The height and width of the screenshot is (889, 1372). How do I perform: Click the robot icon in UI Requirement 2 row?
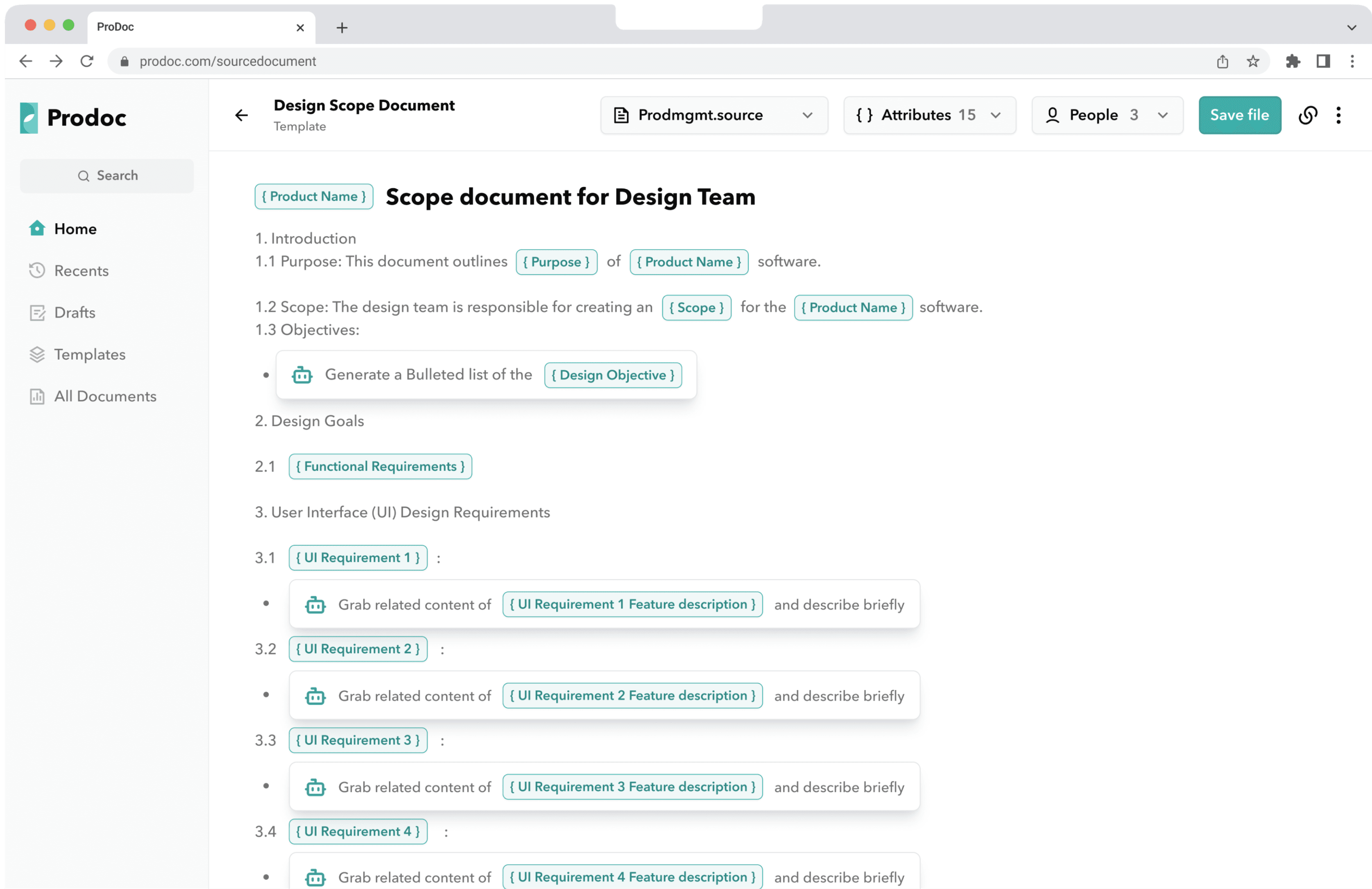click(315, 696)
